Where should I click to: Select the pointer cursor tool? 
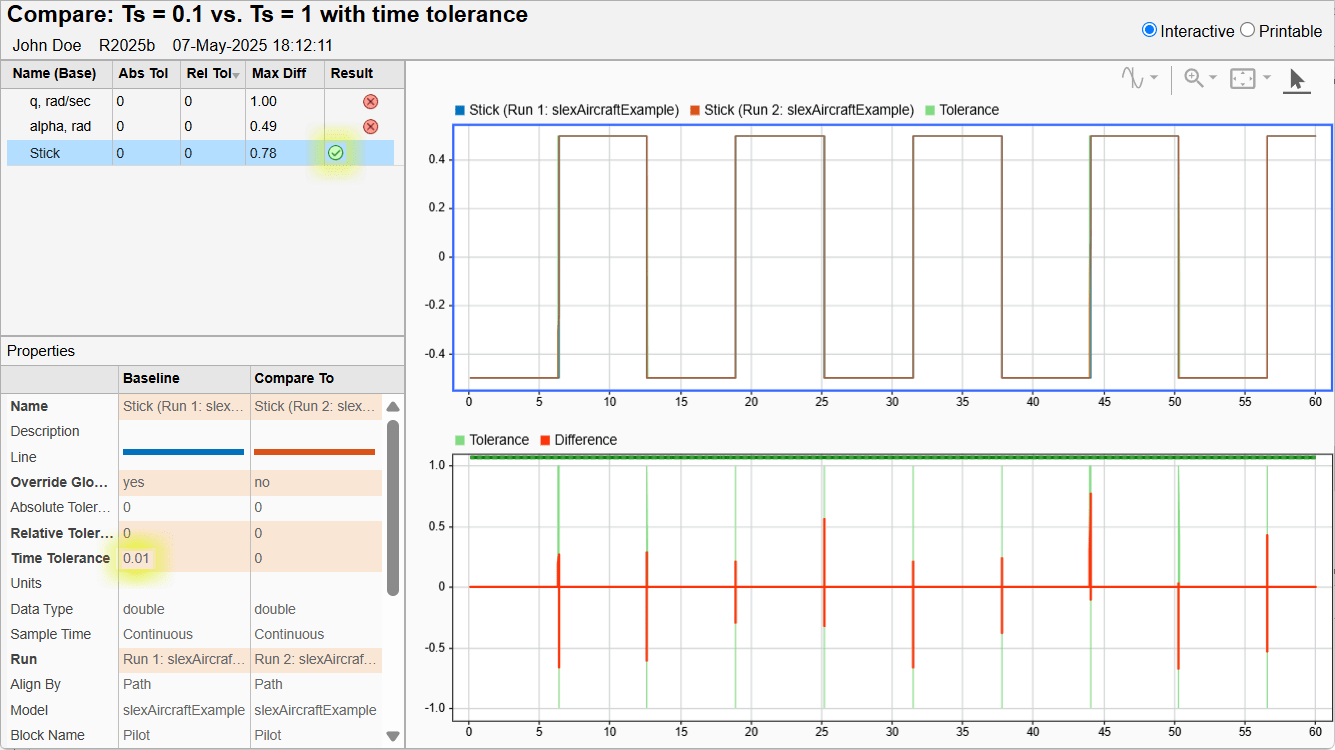click(x=1297, y=78)
